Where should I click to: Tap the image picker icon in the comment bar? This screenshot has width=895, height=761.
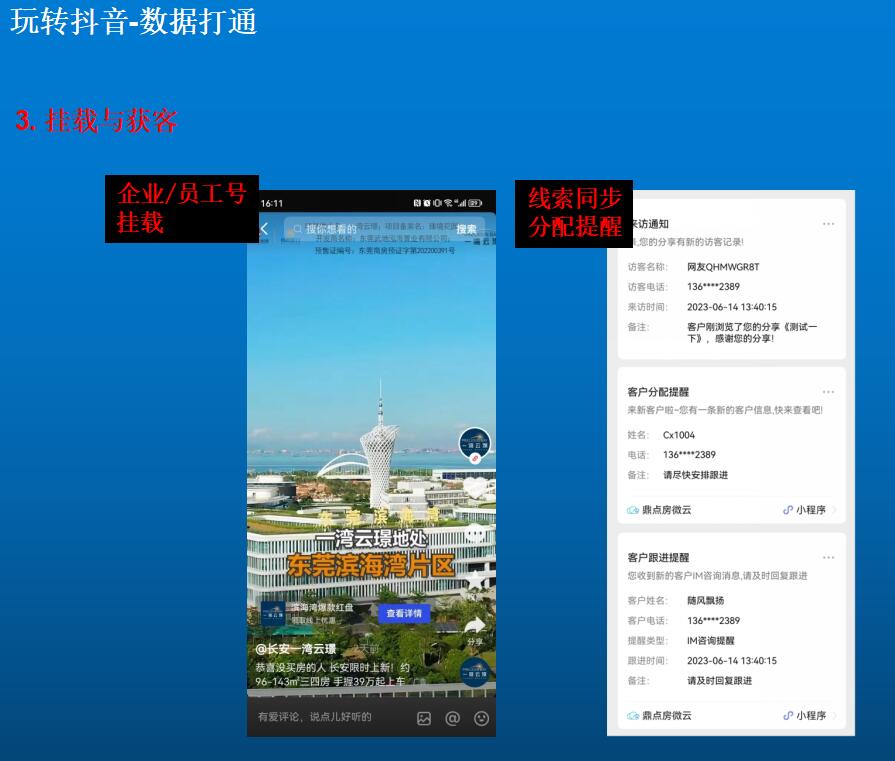tap(424, 718)
